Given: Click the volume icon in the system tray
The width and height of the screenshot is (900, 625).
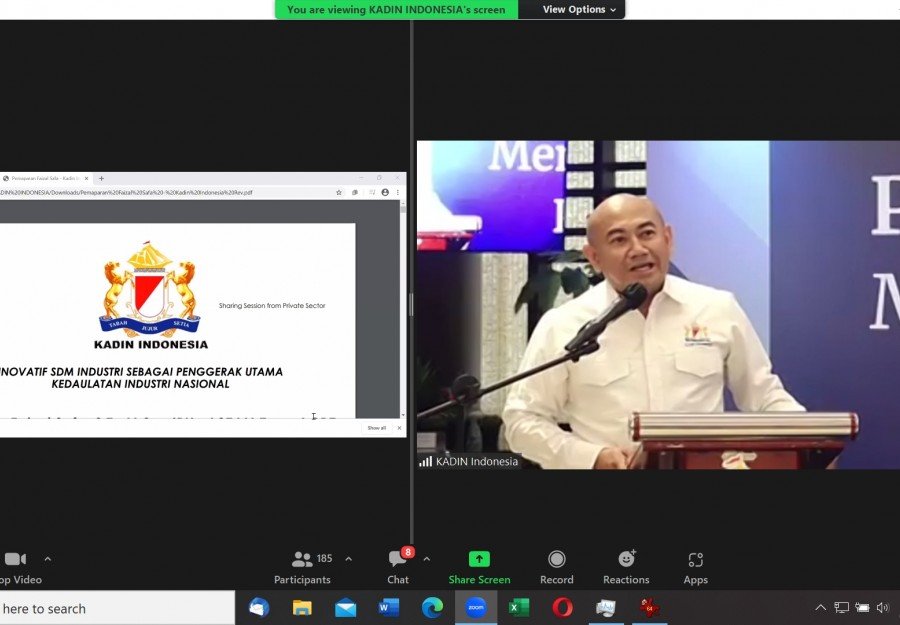Looking at the screenshot, I should pyautogui.click(x=883, y=607).
